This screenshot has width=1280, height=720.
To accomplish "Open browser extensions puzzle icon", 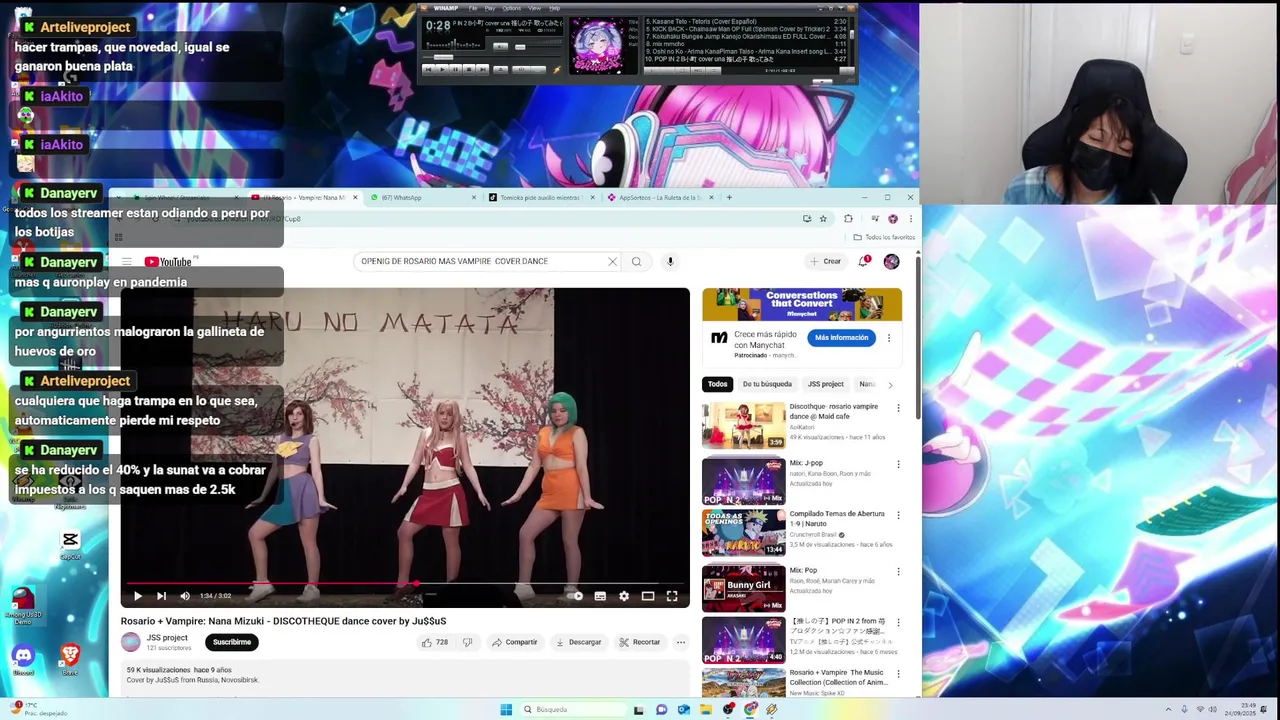I will point(848,219).
